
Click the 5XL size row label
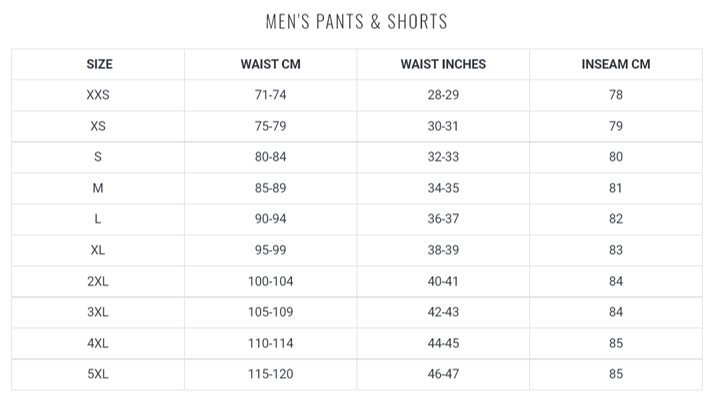pyautogui.click(x=98, y=374)
